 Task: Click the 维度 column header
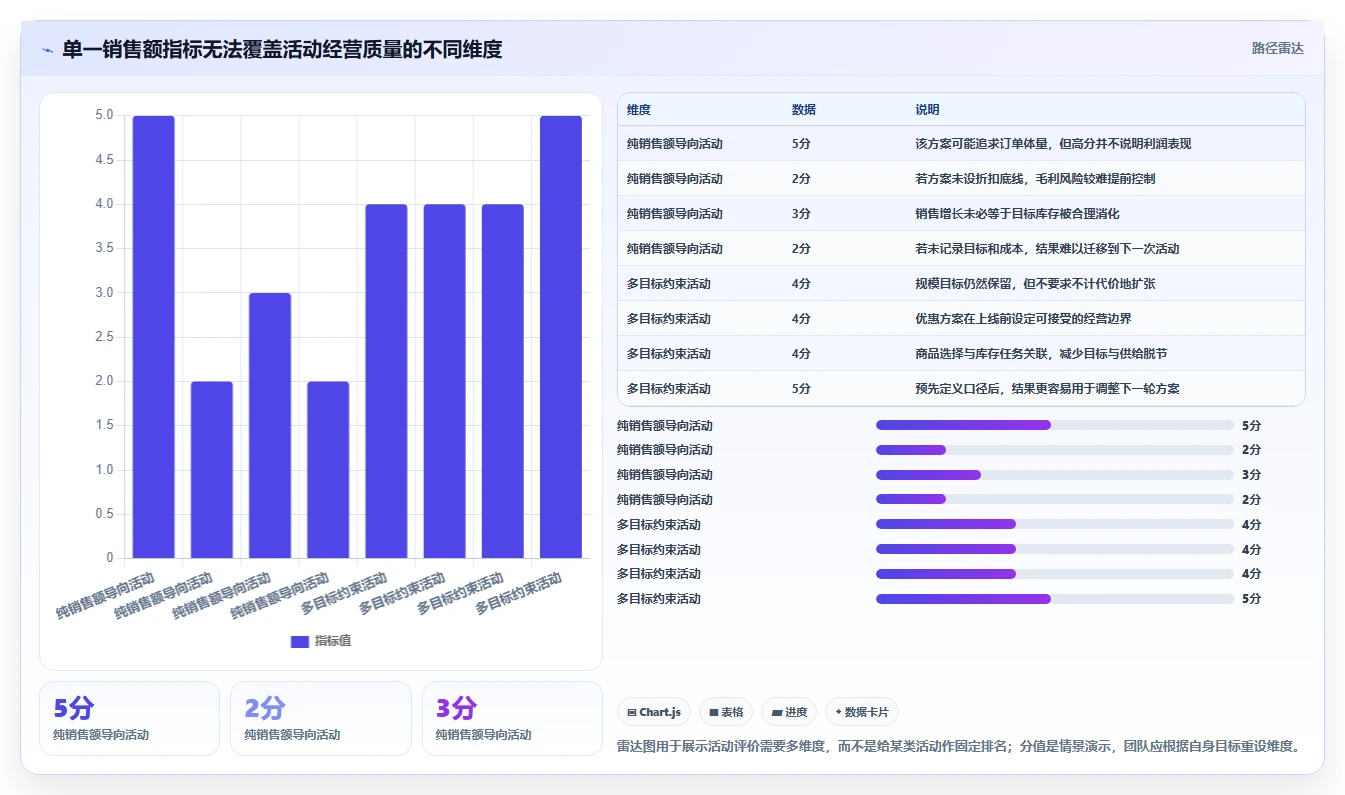pos(639,110)
